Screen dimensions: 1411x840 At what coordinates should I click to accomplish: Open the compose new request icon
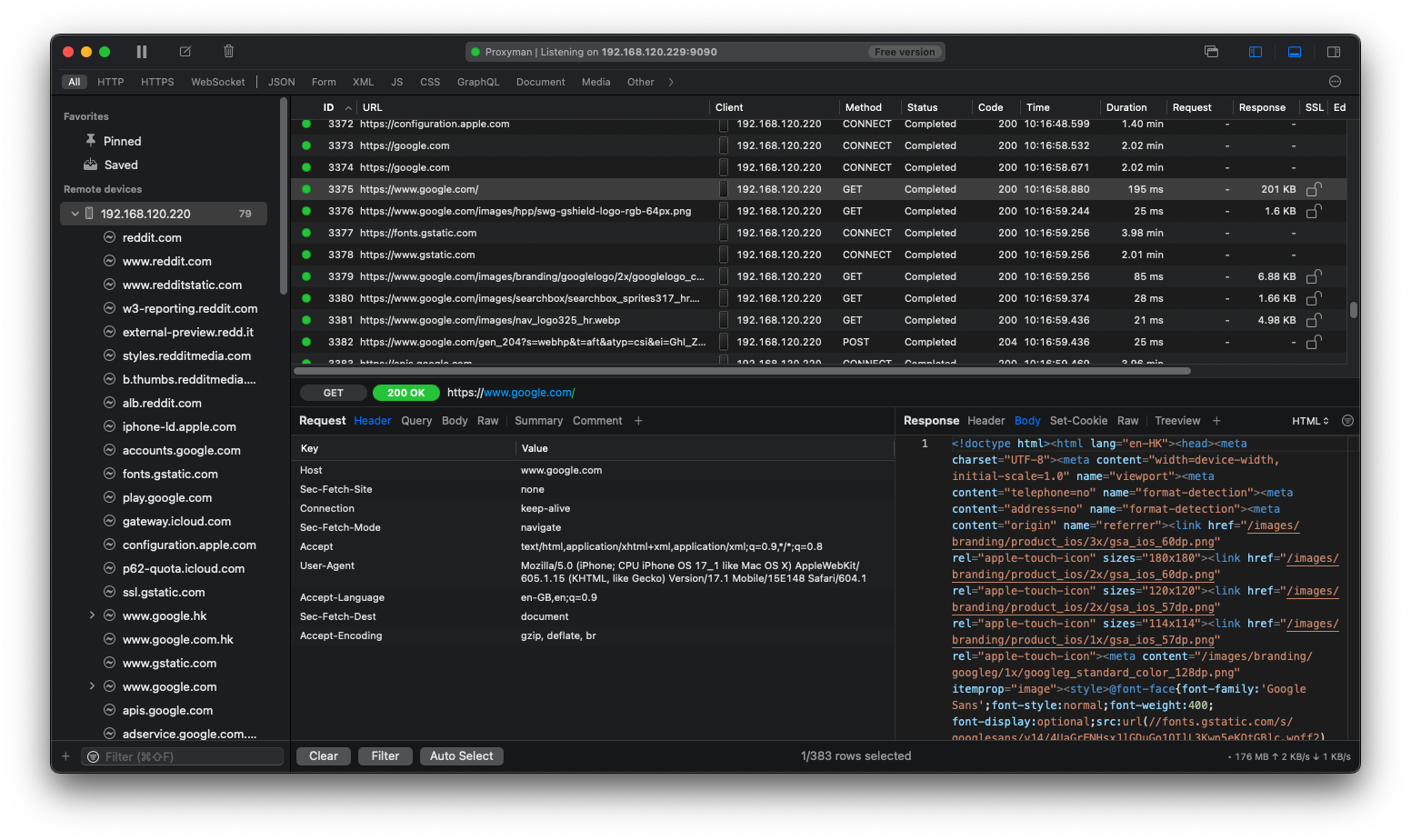click(x=185, y=51)
